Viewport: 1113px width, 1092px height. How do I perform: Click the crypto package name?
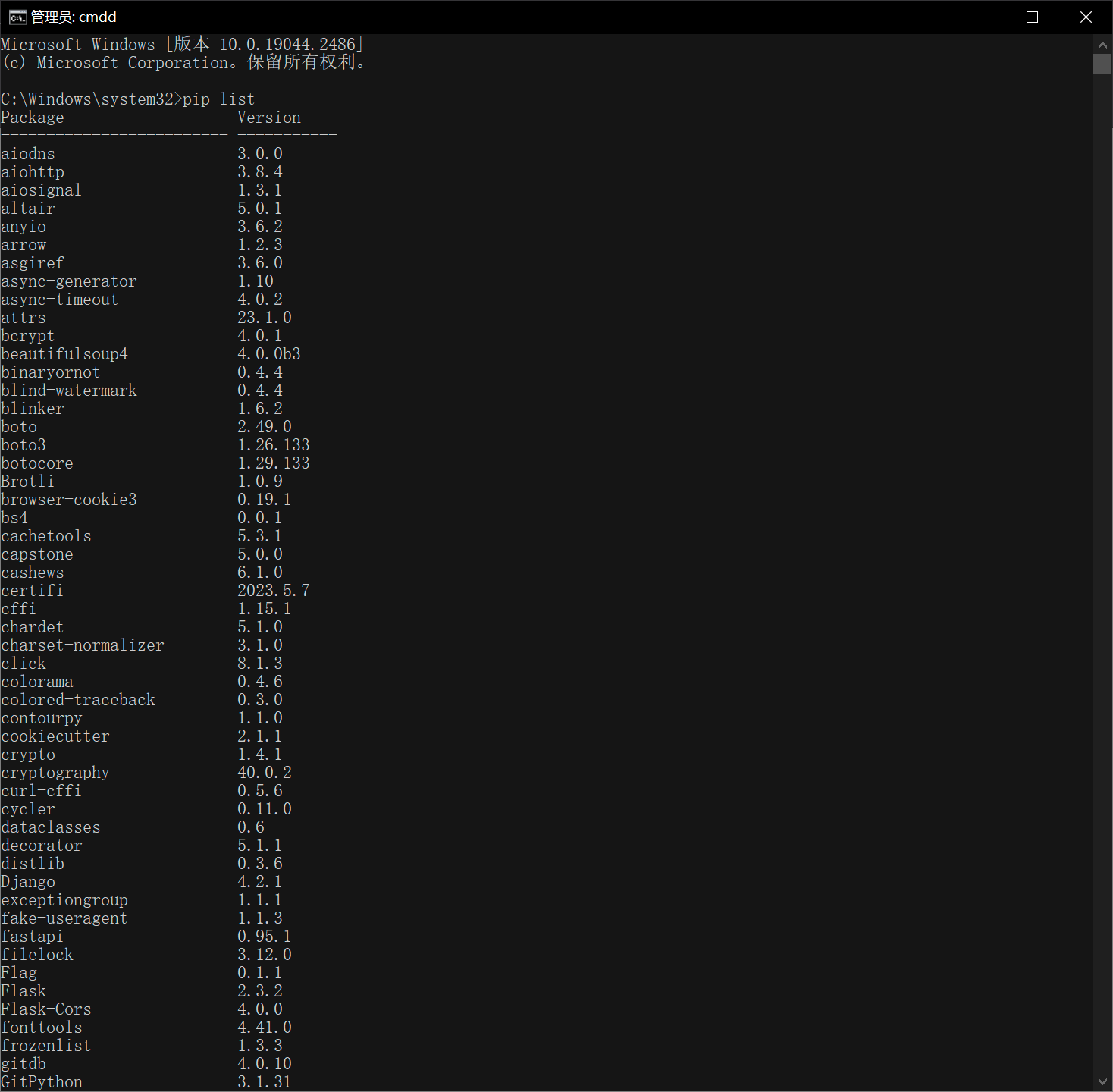click(28, 755)
